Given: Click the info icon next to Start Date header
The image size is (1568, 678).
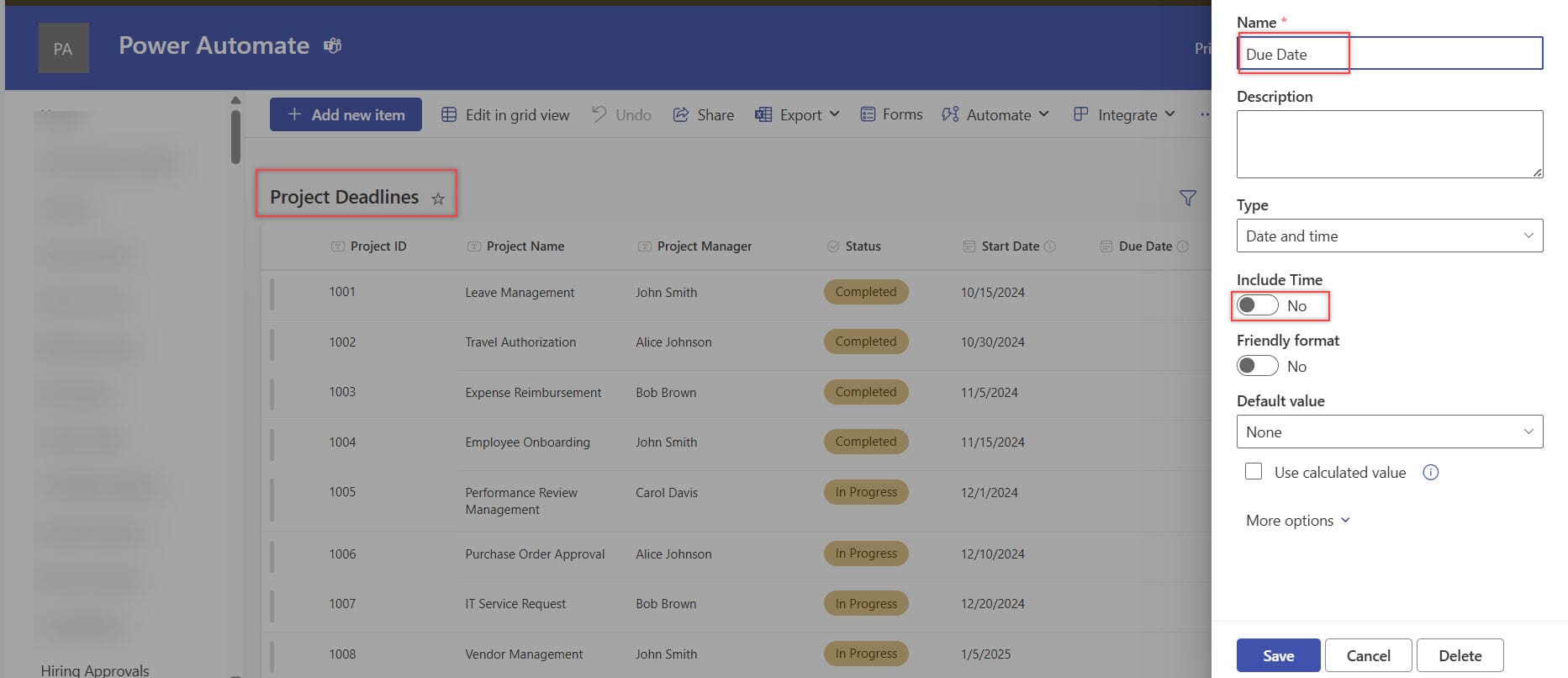Looking at the screenshot, I should [1050, 246].
